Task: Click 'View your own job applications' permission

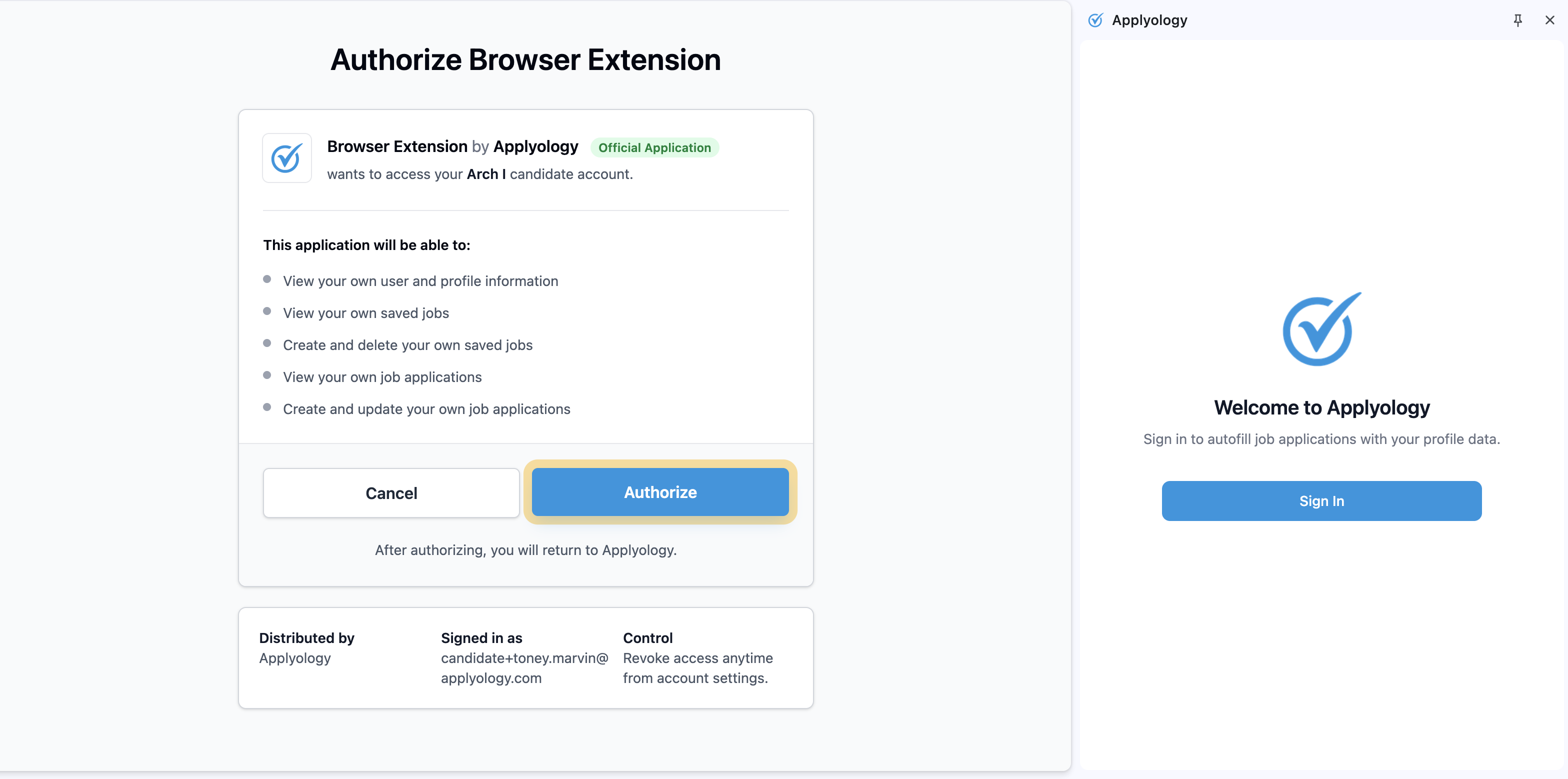Action: click(x=382, y=377)
